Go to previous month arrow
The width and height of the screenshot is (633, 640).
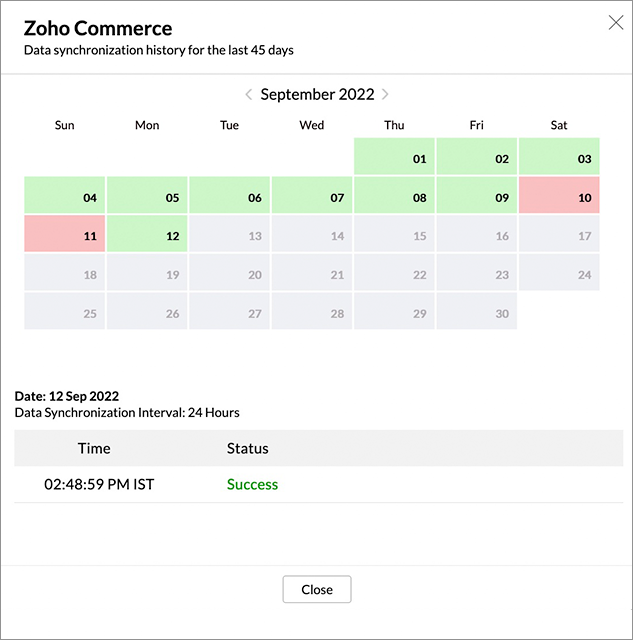point(249,95)
